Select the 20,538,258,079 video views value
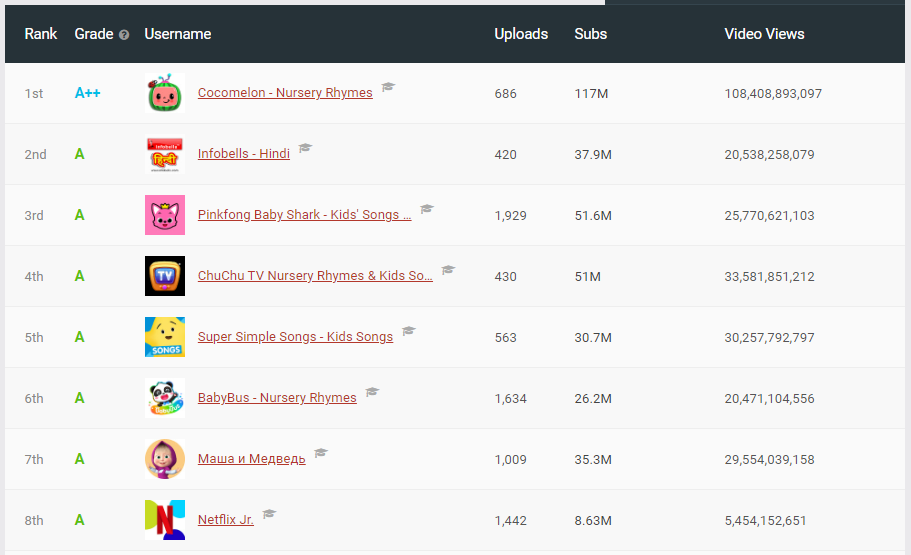This screenshot has width=911, height=555. 769,155
